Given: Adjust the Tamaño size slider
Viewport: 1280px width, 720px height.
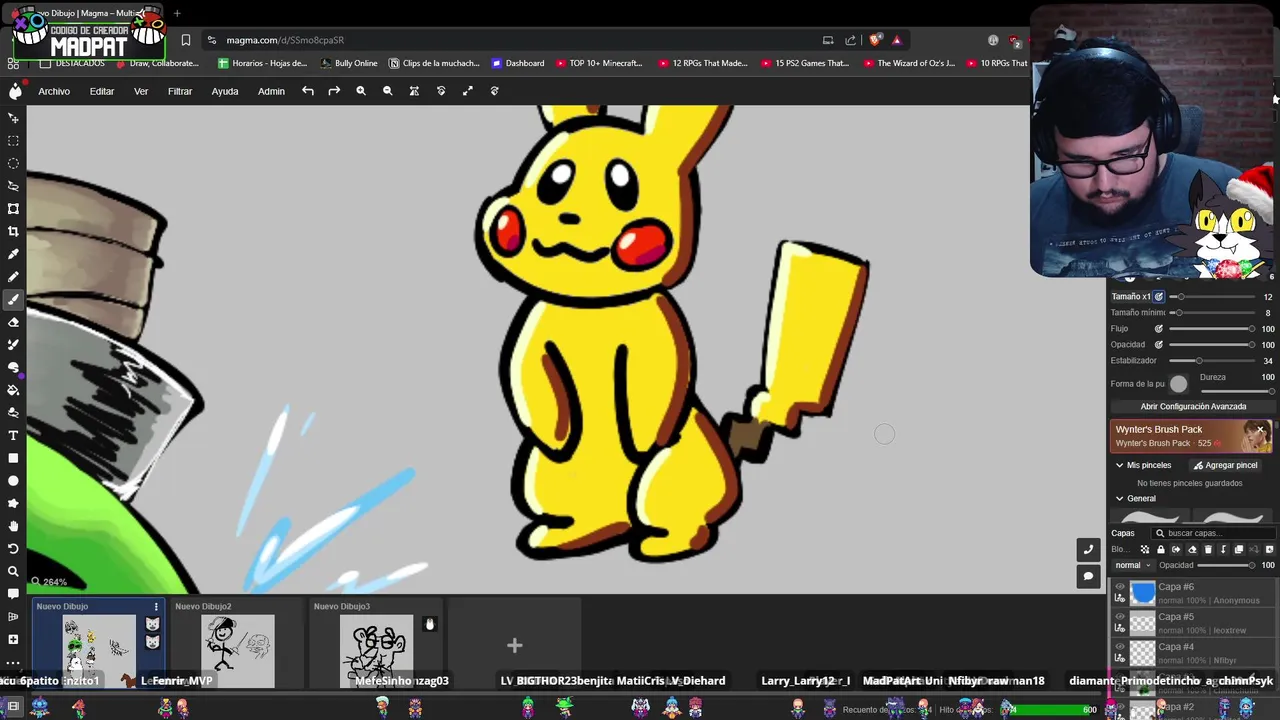Looking at the screenshot, I should coord(1213,297).
